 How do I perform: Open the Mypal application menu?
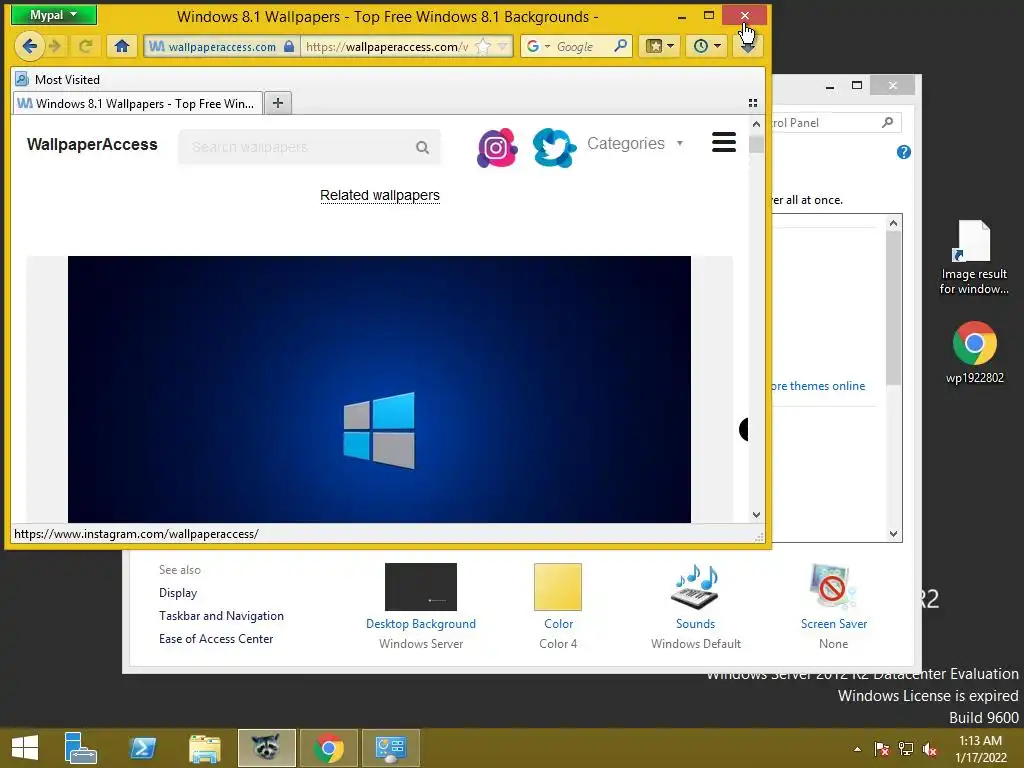click(54, 14)
